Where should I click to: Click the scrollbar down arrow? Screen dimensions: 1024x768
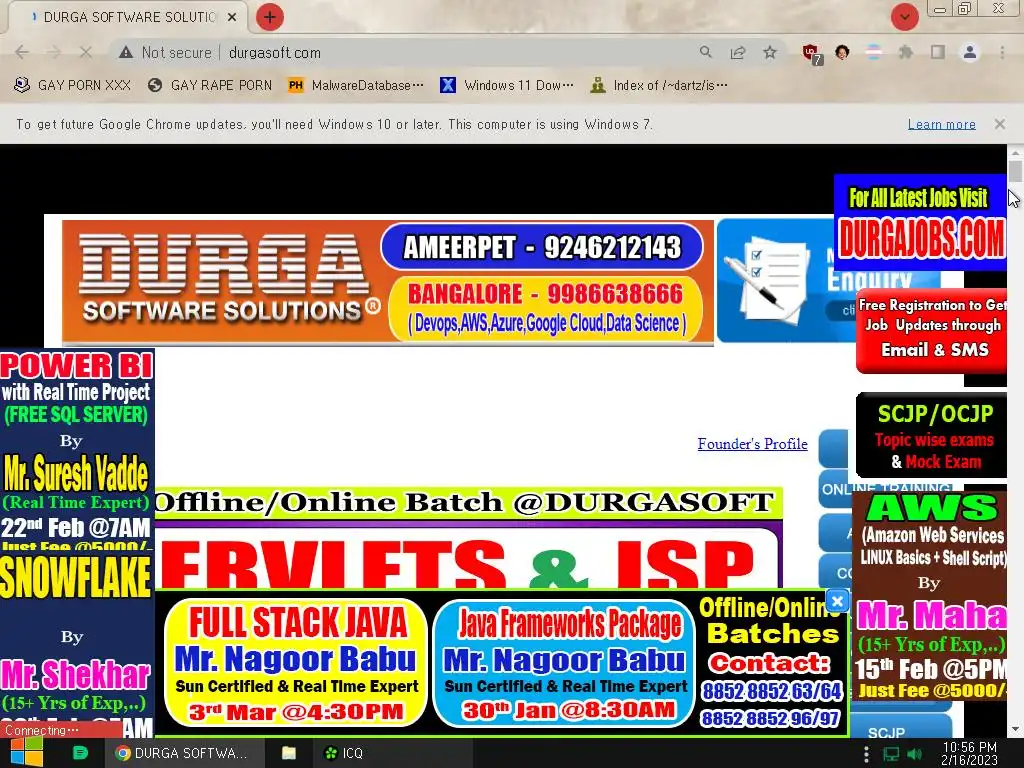(1015, 729)
